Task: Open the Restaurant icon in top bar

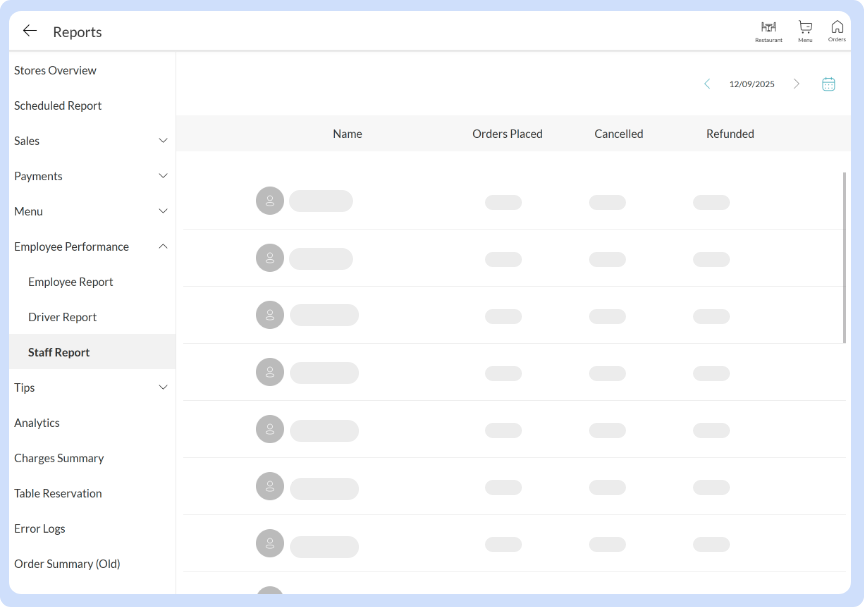Action: coord(768,30)
